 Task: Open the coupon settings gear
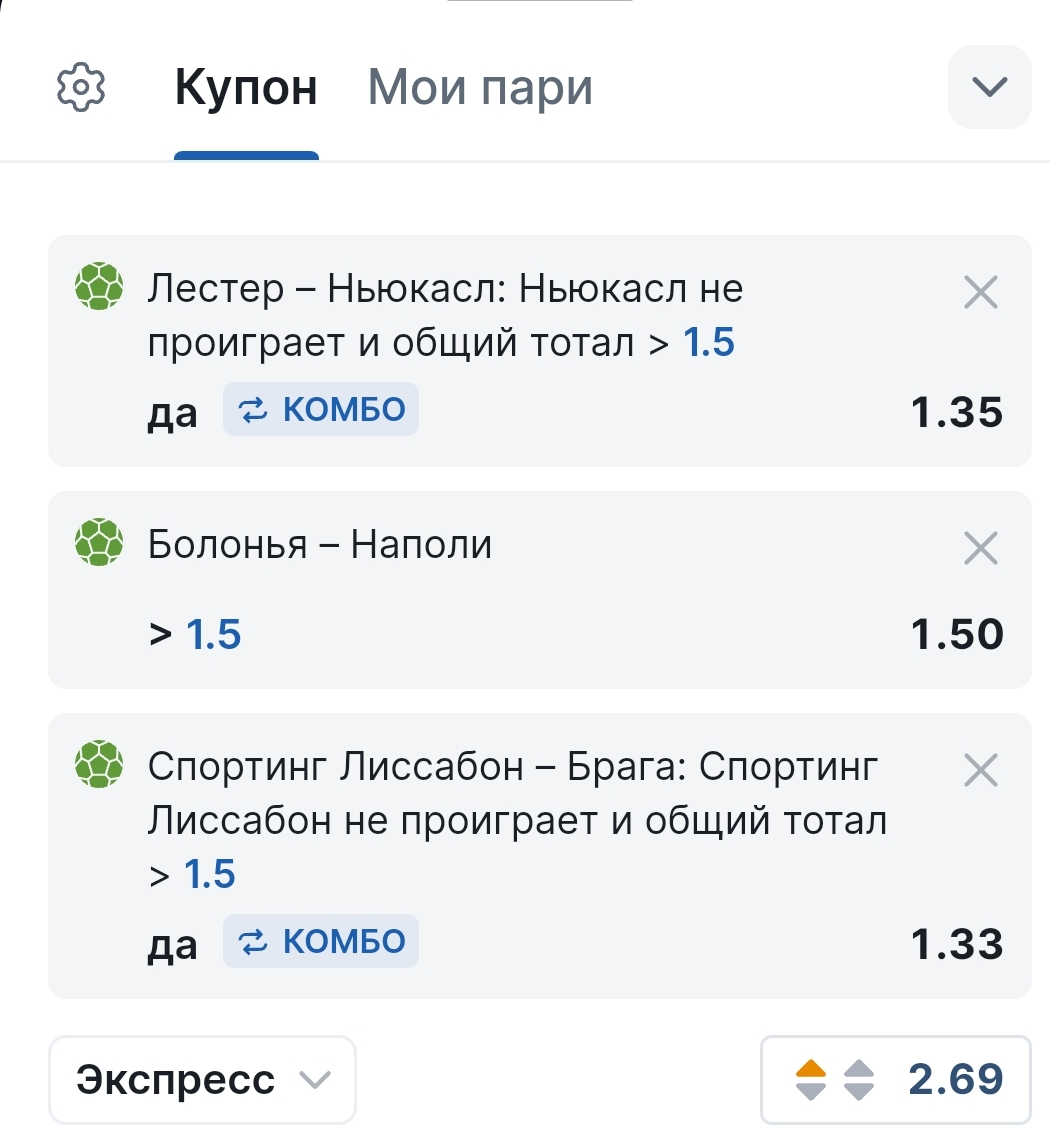pos(81,88)
